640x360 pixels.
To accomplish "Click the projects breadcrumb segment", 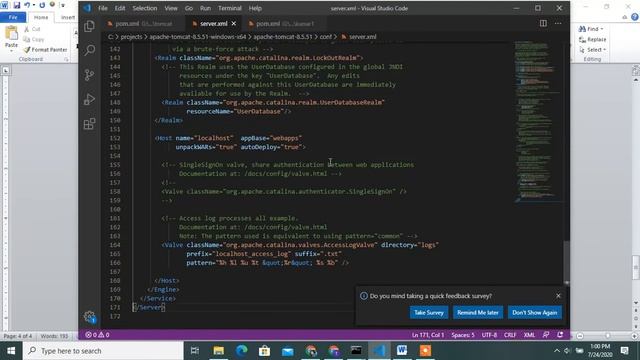I will tap(131, 37).
